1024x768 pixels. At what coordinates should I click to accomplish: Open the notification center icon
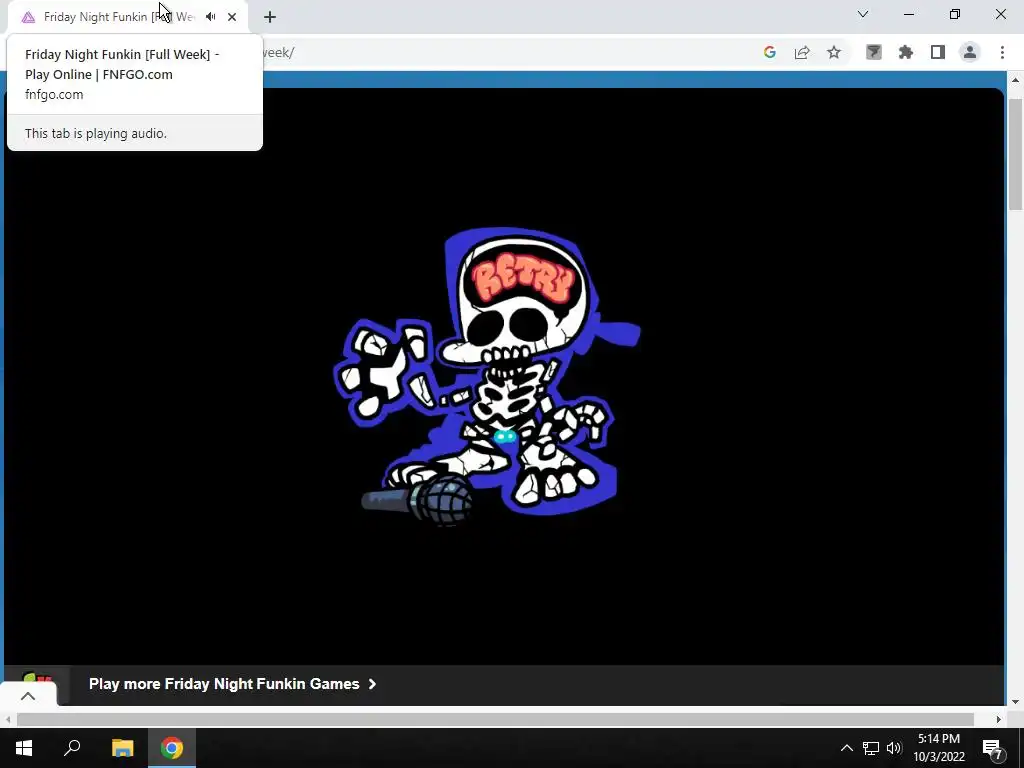(x=993, y=748)
